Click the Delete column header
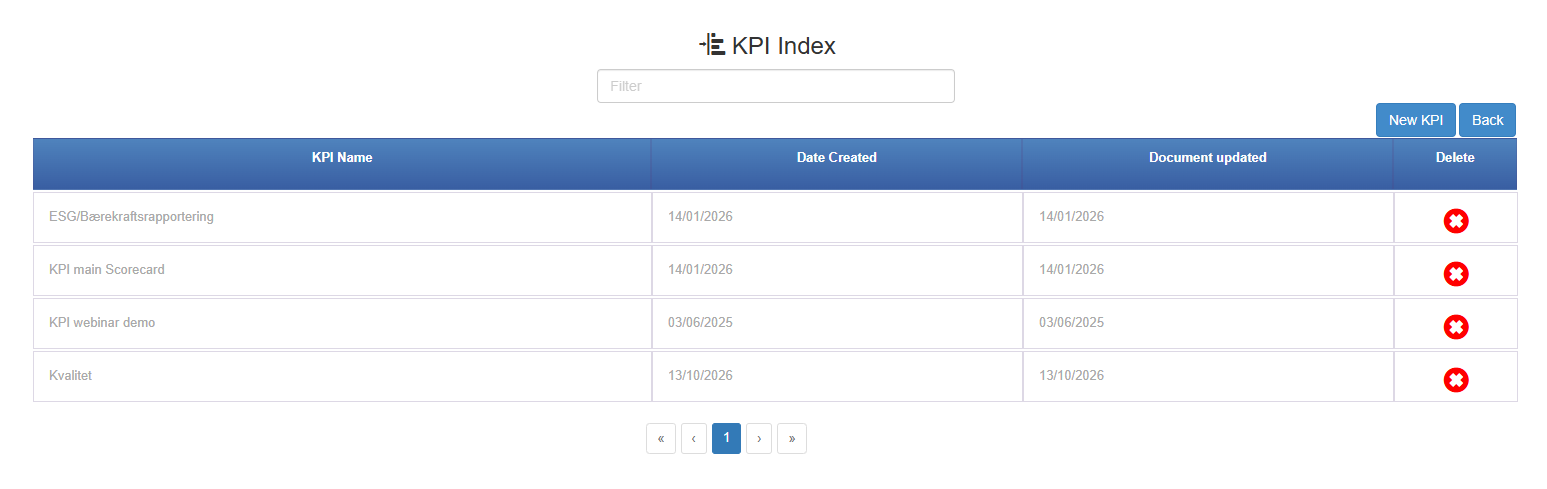The height and width of the screenshot is (489, 1547). 1455,164
